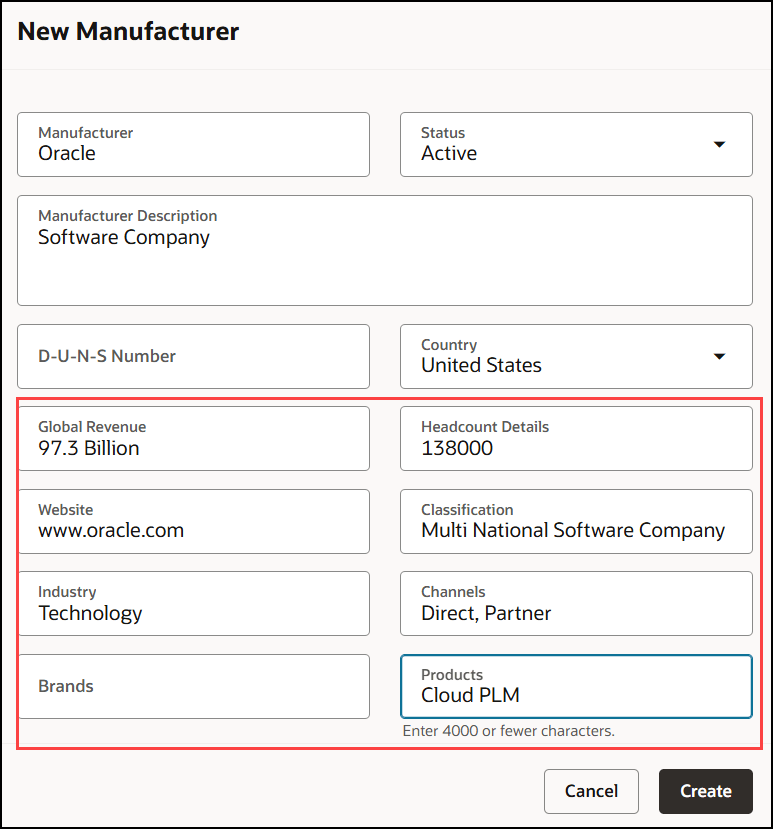
Task: Select the empty D-U-N-S Number field
Action: [x=194, y=356]
